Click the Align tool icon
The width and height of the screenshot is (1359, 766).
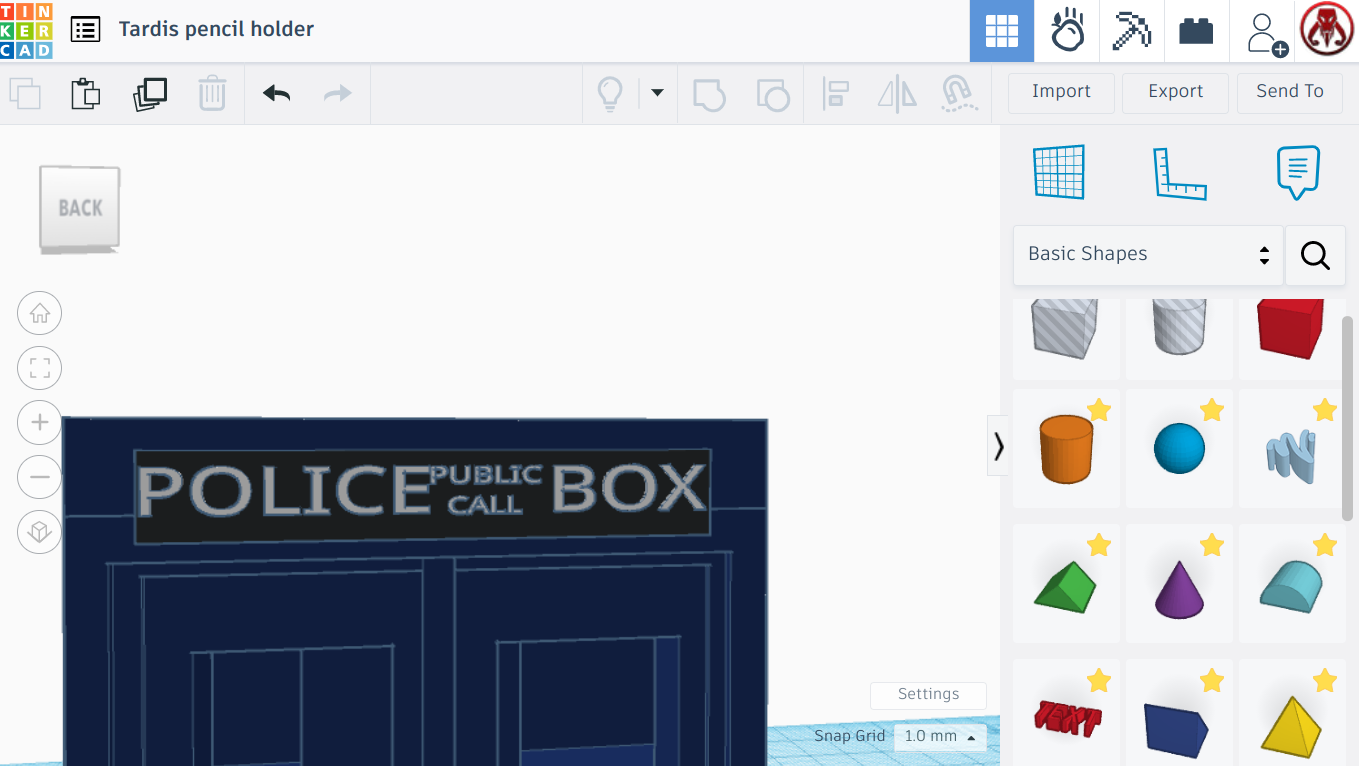point(835,94)
